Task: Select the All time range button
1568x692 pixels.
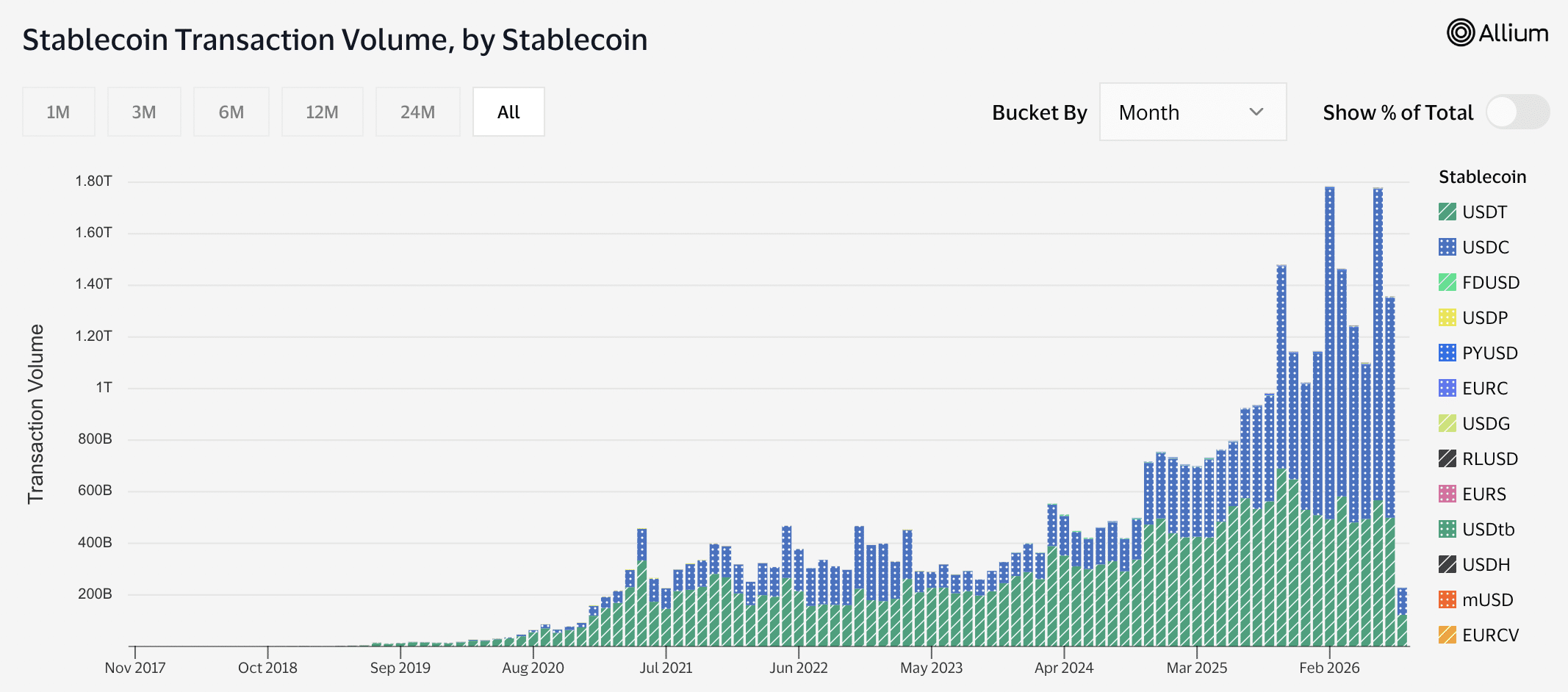Action: [508, 112]
